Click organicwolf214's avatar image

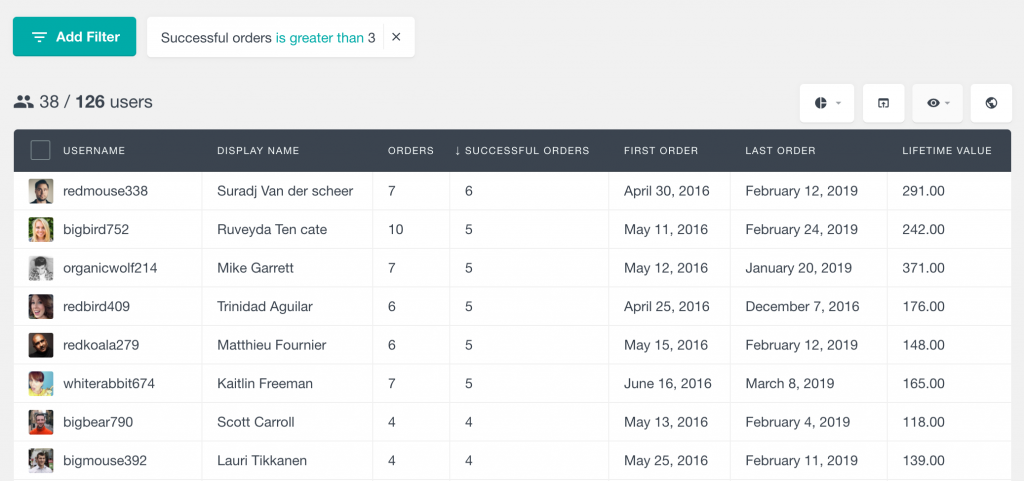pos(41,268)
